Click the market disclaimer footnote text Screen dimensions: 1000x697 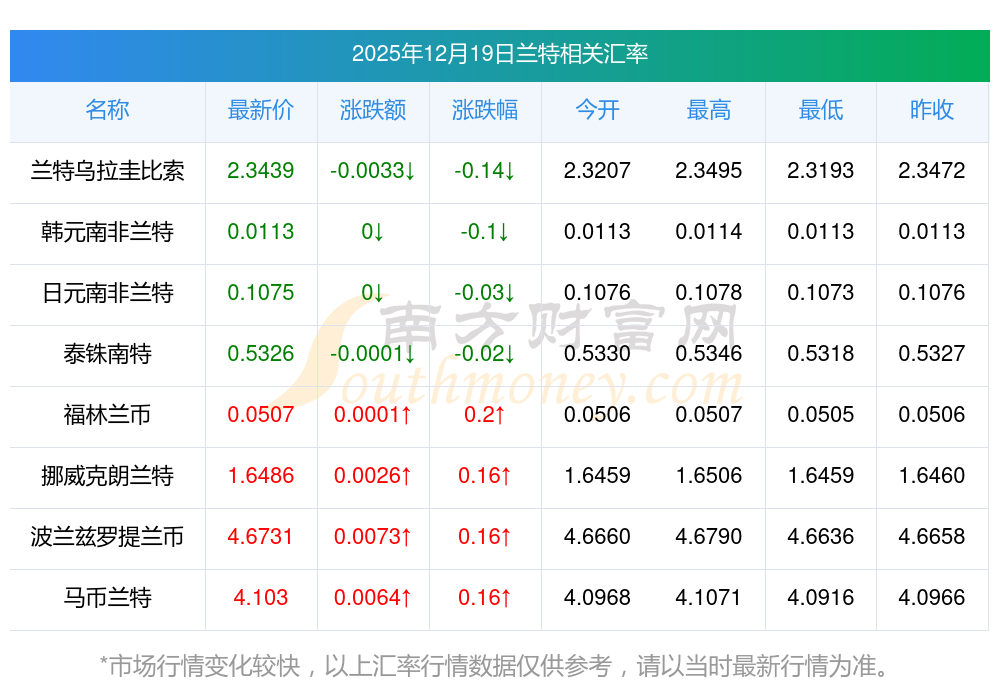pos(494,665)
